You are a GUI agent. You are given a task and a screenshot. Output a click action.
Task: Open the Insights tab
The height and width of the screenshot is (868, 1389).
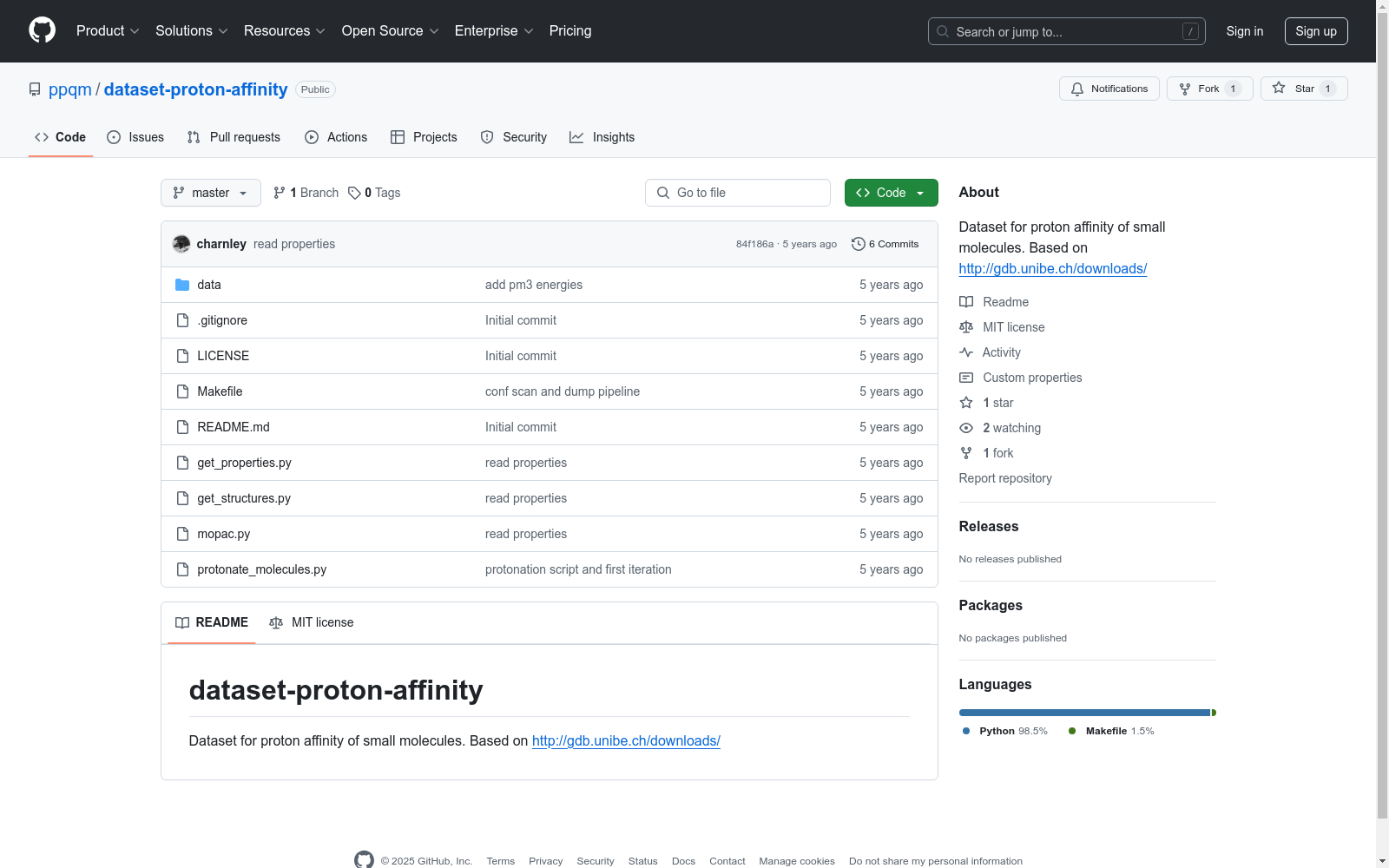point(602,137)
